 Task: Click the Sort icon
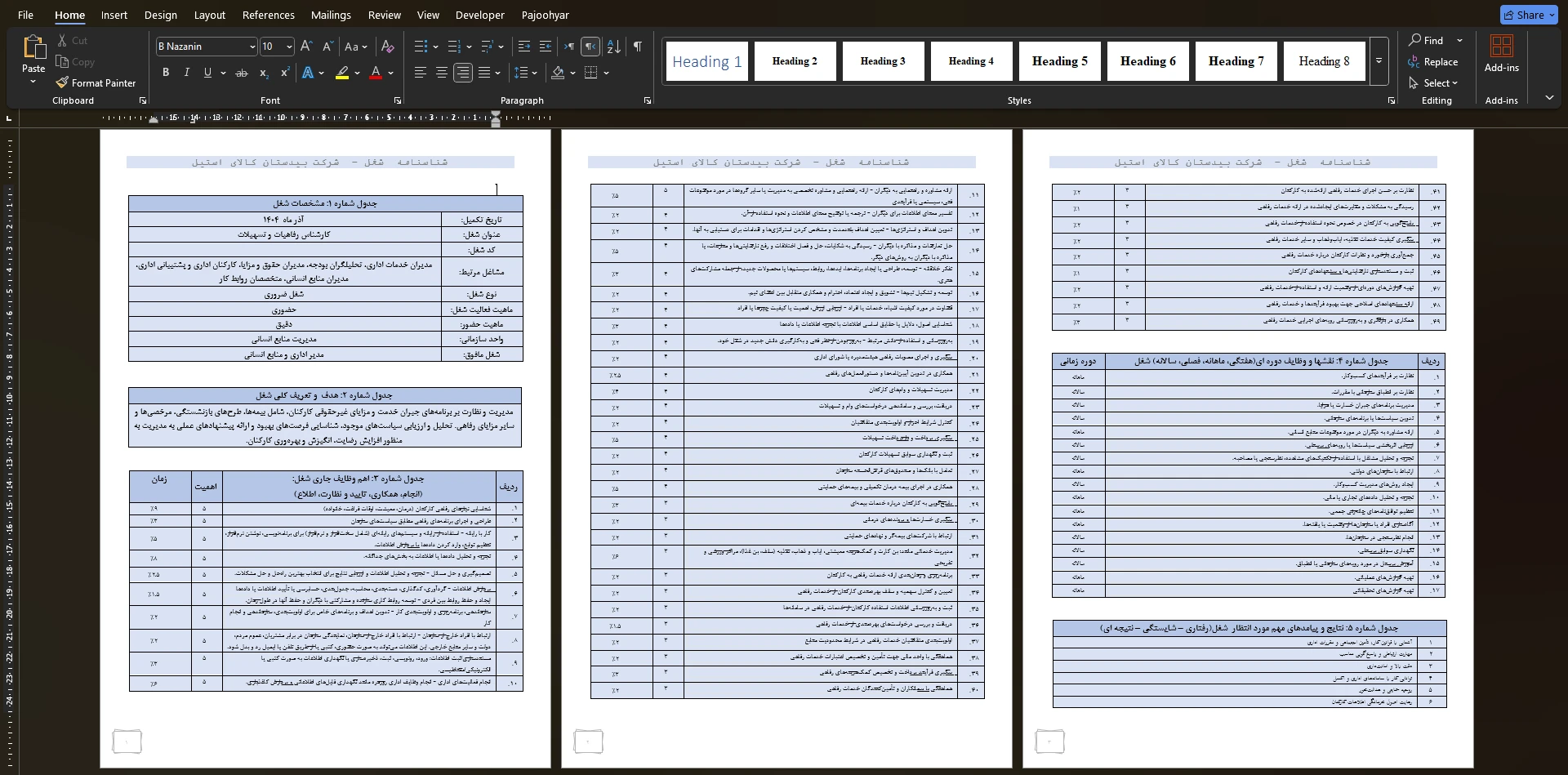(614, 47)
